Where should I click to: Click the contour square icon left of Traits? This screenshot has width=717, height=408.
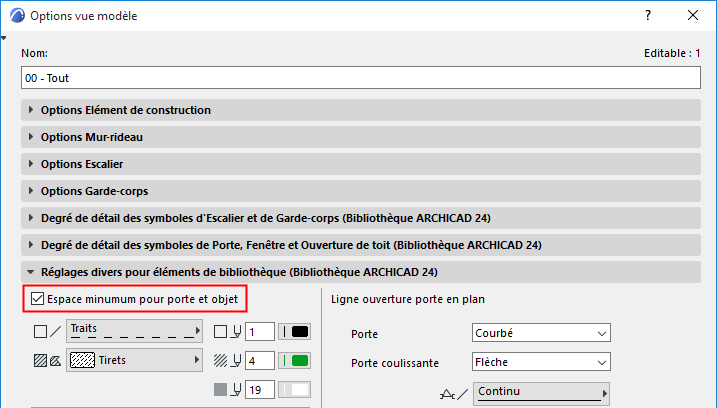tap(40, 332)
